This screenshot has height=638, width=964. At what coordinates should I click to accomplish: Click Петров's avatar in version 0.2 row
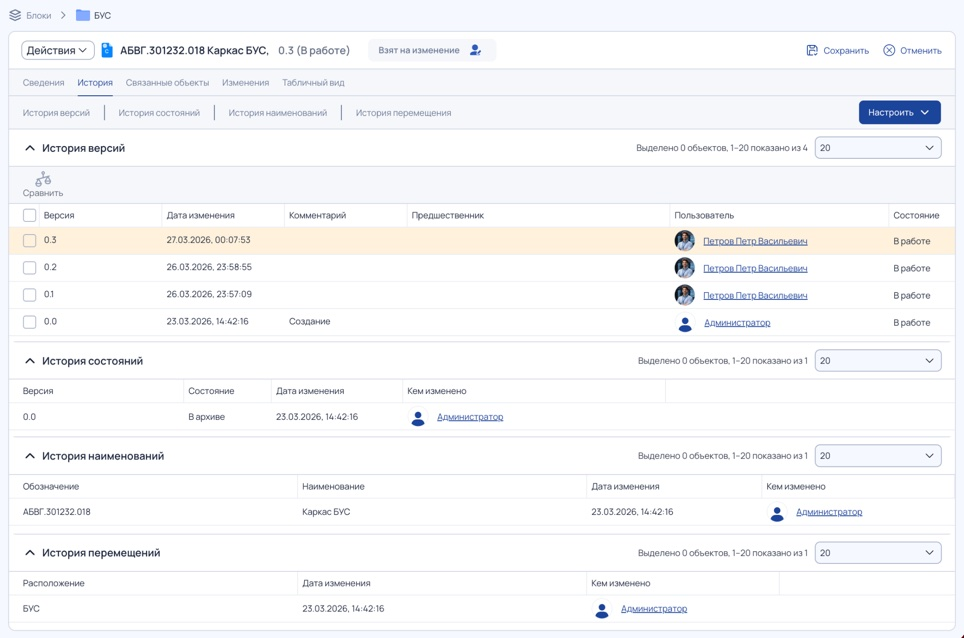684,268
